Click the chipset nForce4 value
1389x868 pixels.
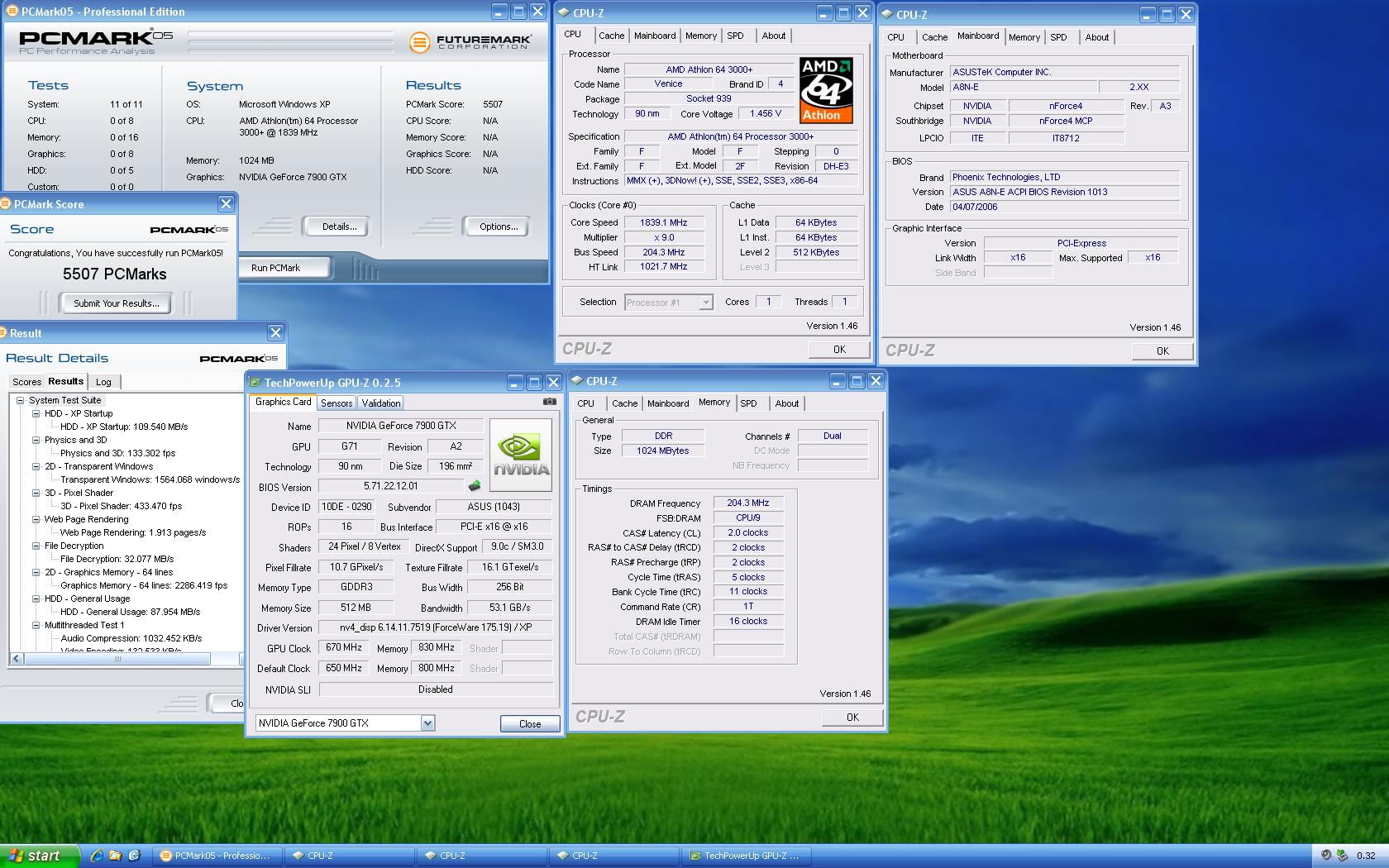coord(1066,106)
